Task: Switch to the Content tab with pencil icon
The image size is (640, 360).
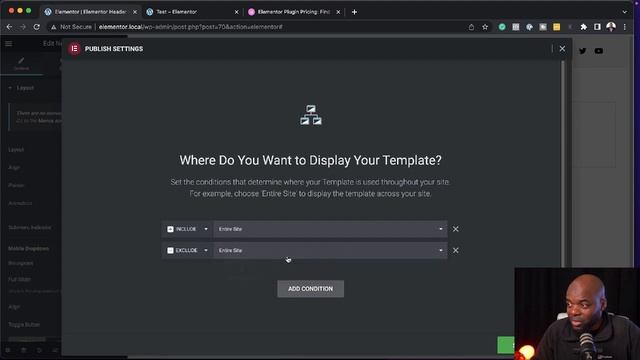Action: coord(21,64)
